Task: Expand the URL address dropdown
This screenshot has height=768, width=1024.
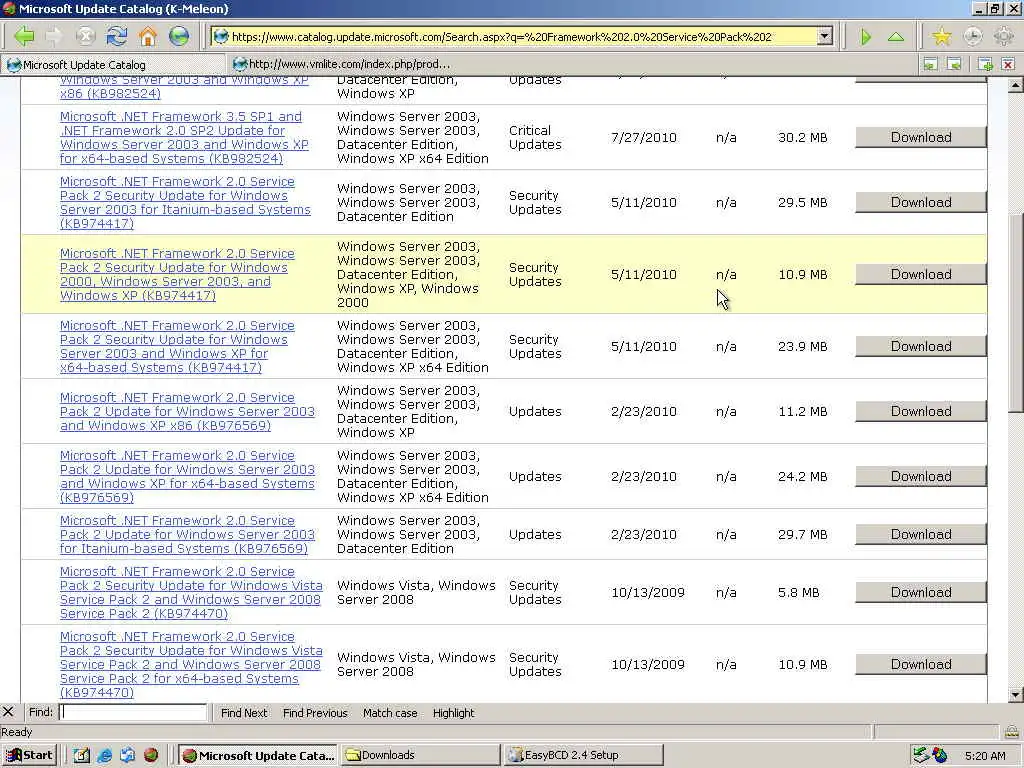Action: pos(825,36)
